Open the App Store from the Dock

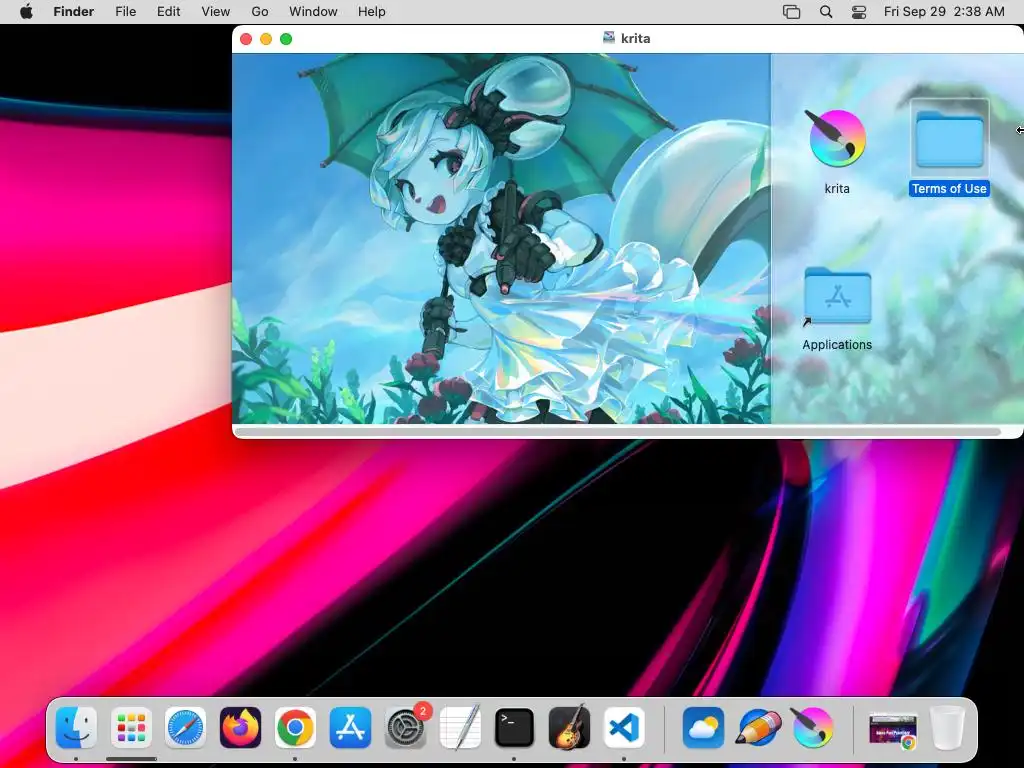point(350,727)
